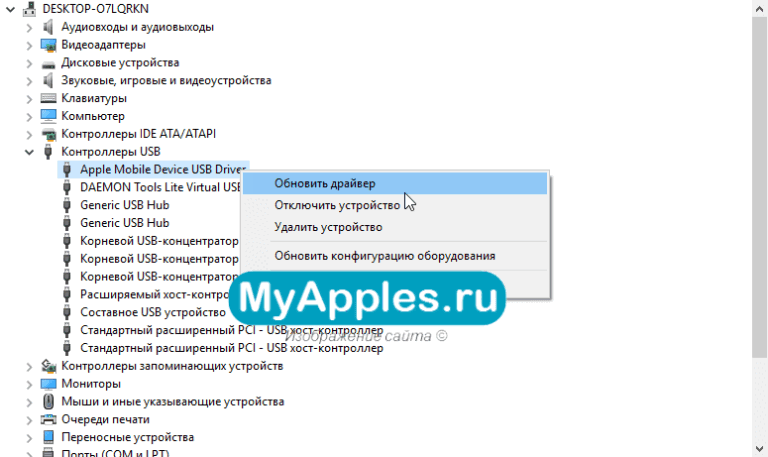This screenshot has width=768, height=457.
Task: Expand the Клавиатуры category
Action: coord(29,99)
